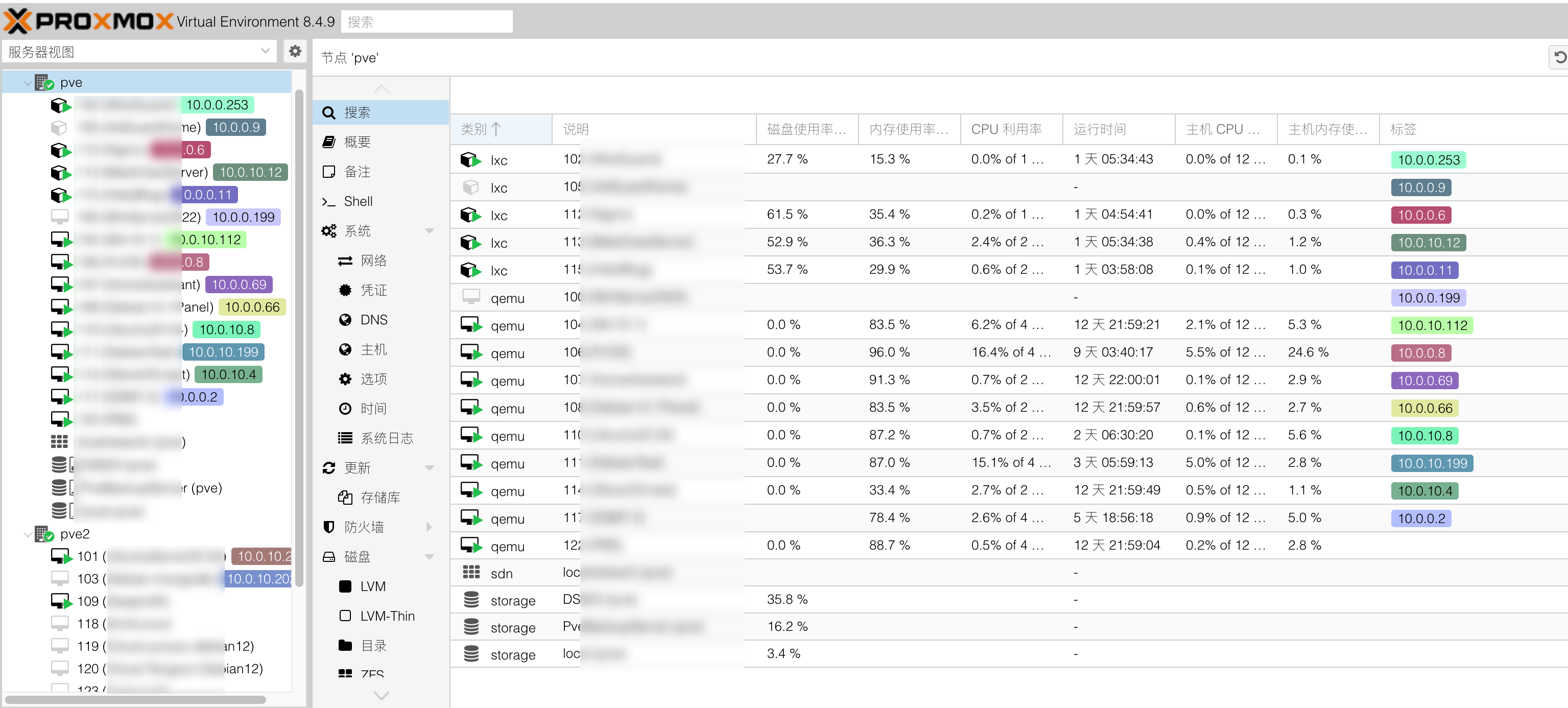
Task: Open tree view settings gear
Action: [x=295, y=51]
